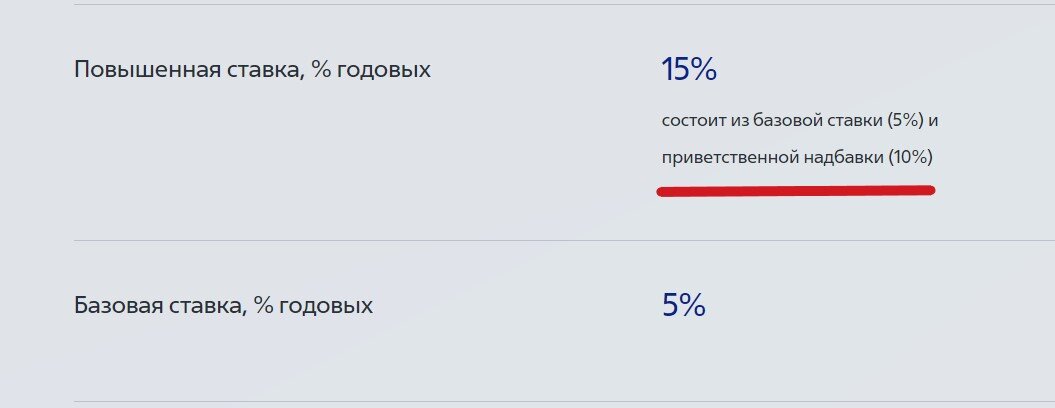Click the phrase "базовой ставки" in the description
1055x408 pixels.
pos(818,121)
